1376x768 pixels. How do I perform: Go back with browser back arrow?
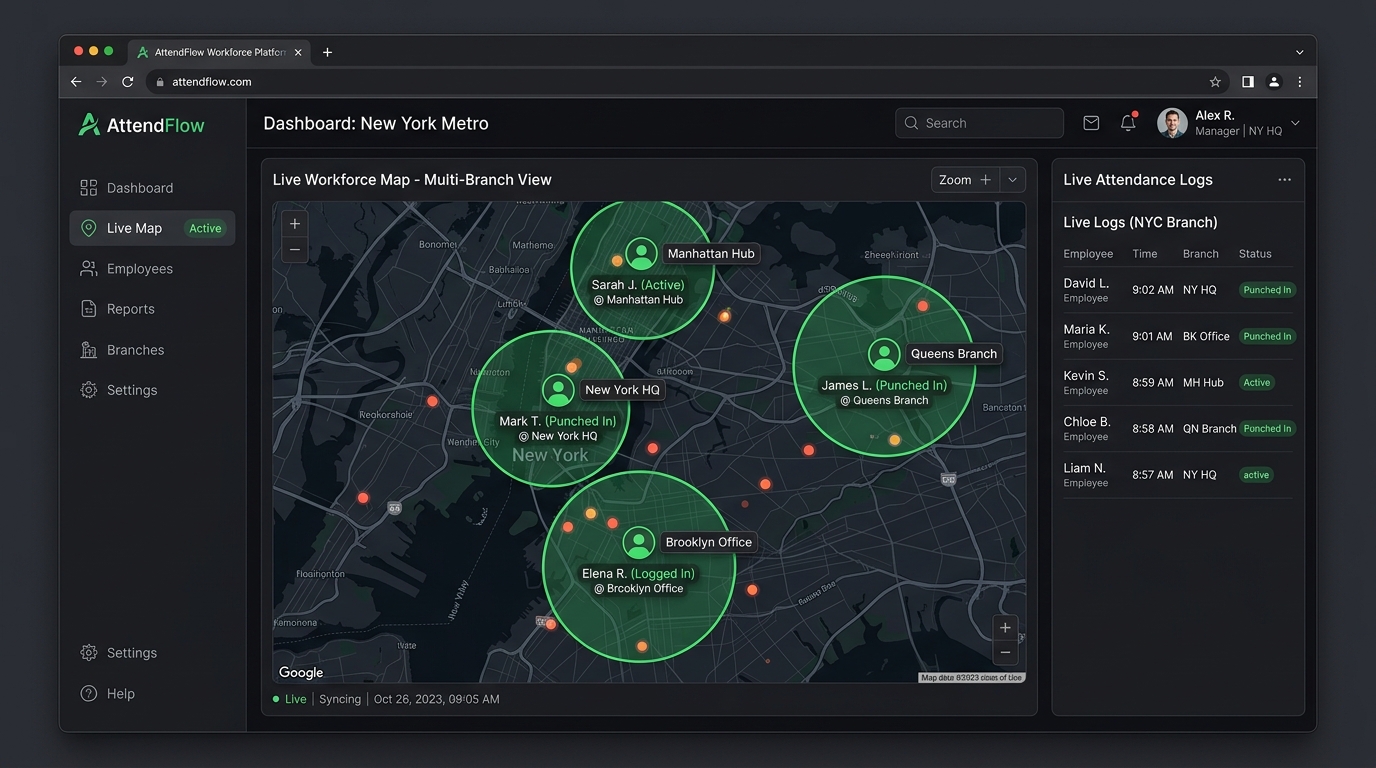click(x=76, y=82)
